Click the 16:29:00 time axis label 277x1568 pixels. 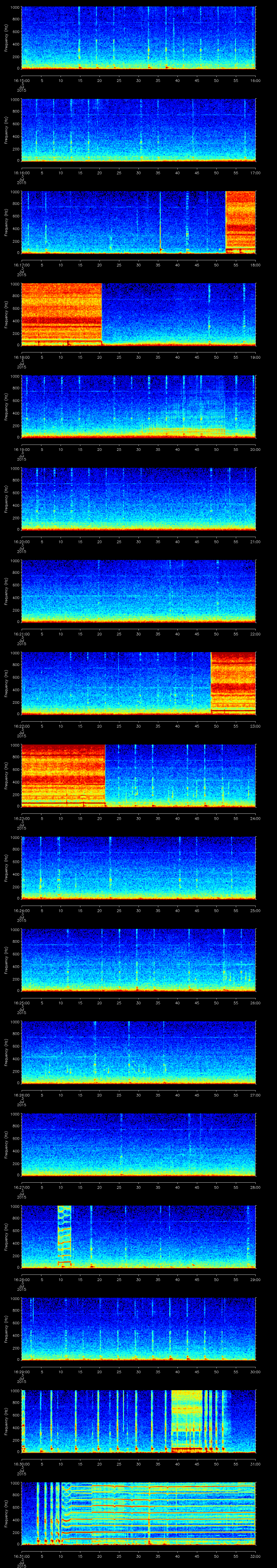coord(22,1371)
